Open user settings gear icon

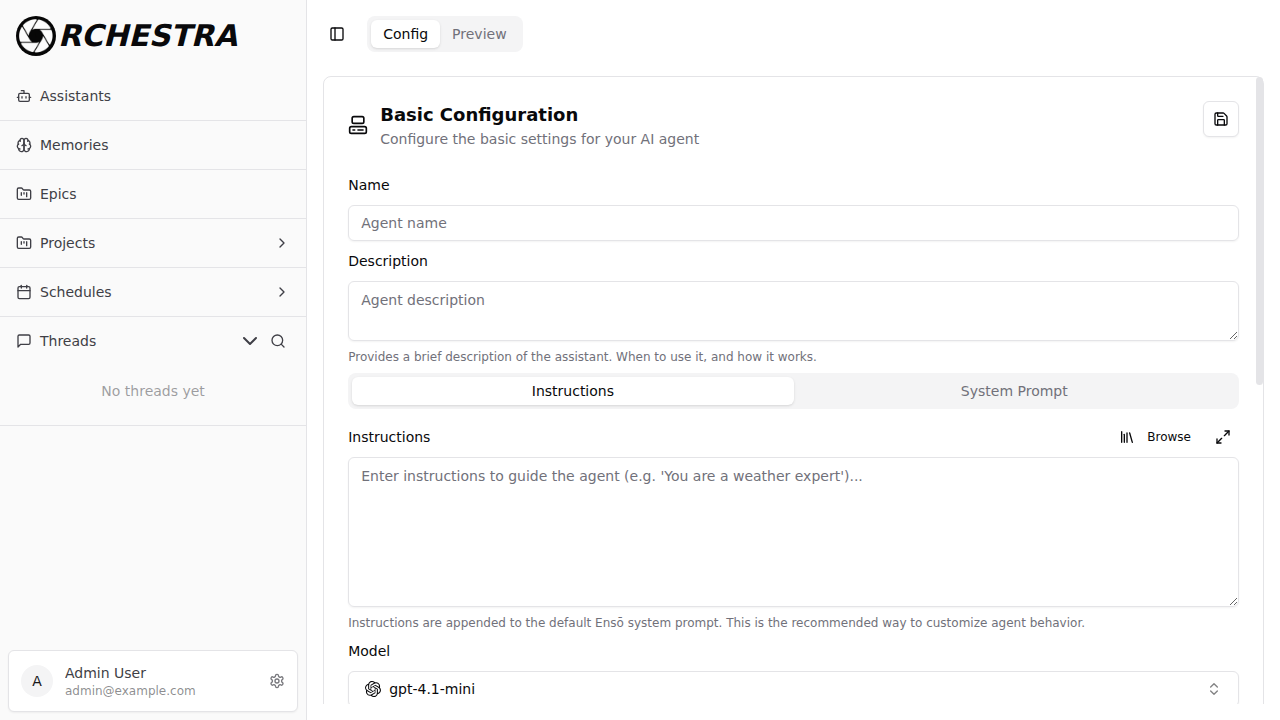277,681
